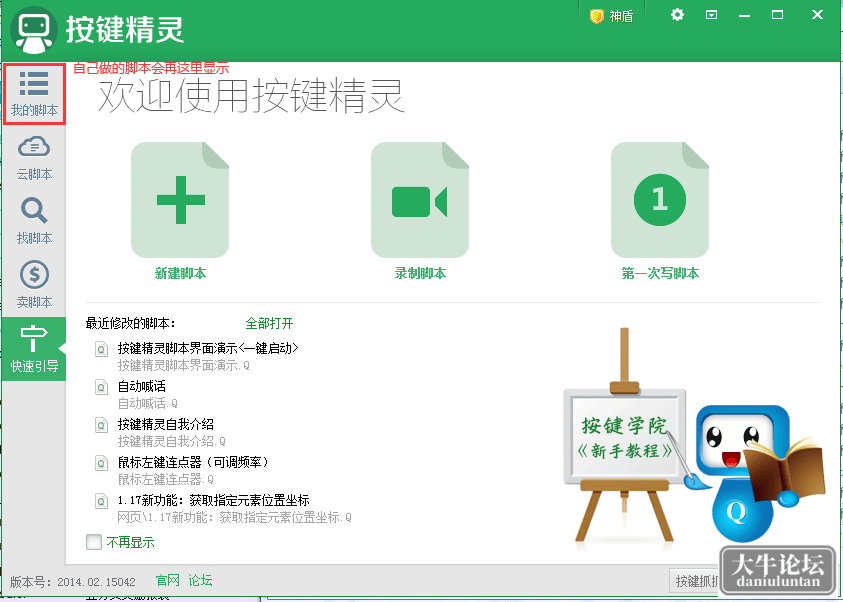The image size is (843, 602).
Task: Click the 按键精灵 robot logo
Action: 34,30
